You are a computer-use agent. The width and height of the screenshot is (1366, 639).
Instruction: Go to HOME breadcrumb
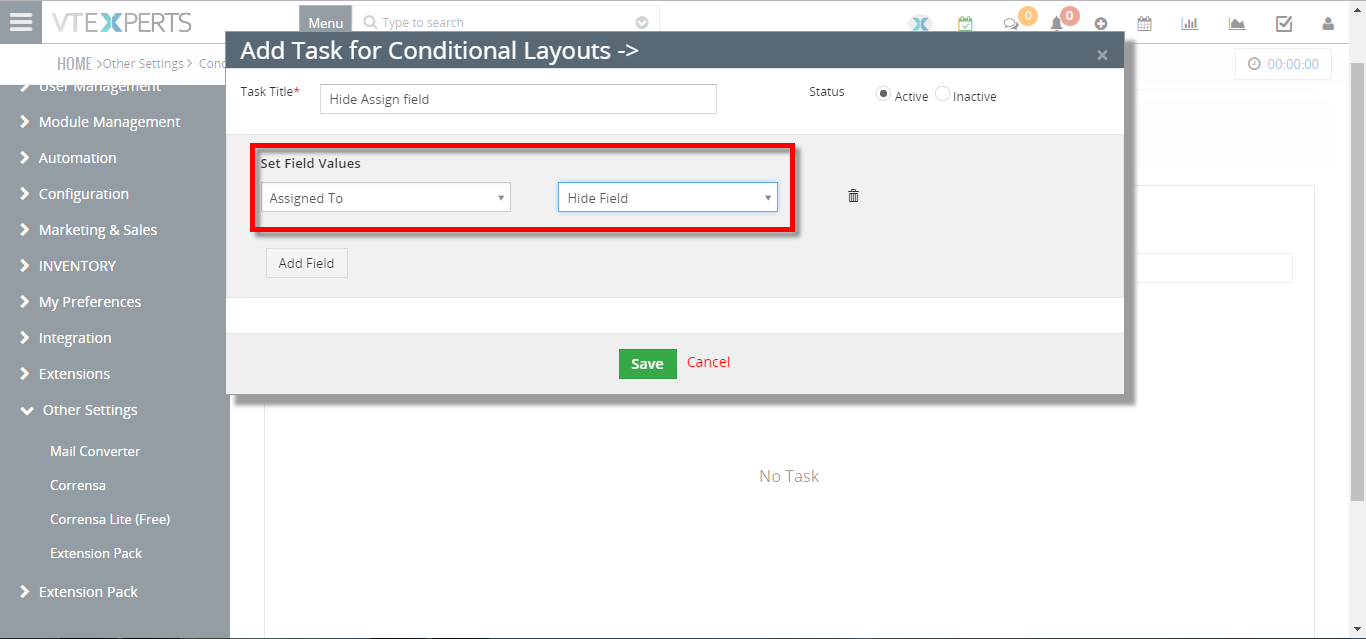[x=74, y=64]
